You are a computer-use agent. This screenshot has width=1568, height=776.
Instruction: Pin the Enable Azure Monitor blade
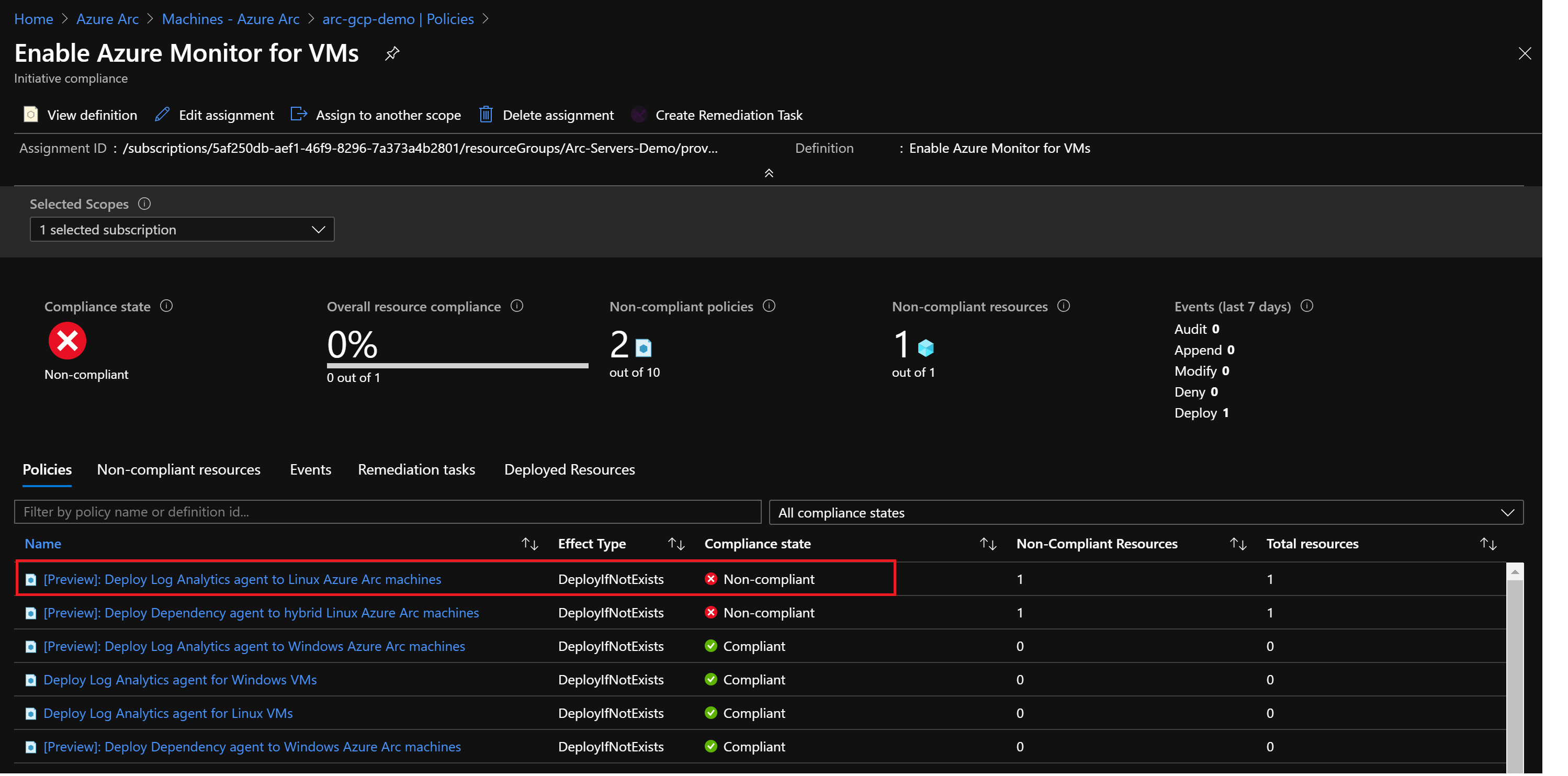(392, 53)
